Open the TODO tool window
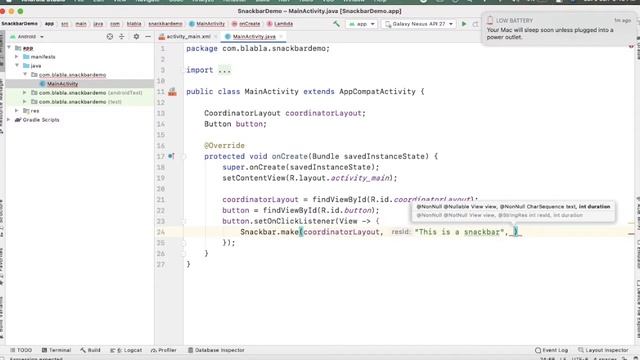This screenshot has height=360, width=640. [21, 350]
